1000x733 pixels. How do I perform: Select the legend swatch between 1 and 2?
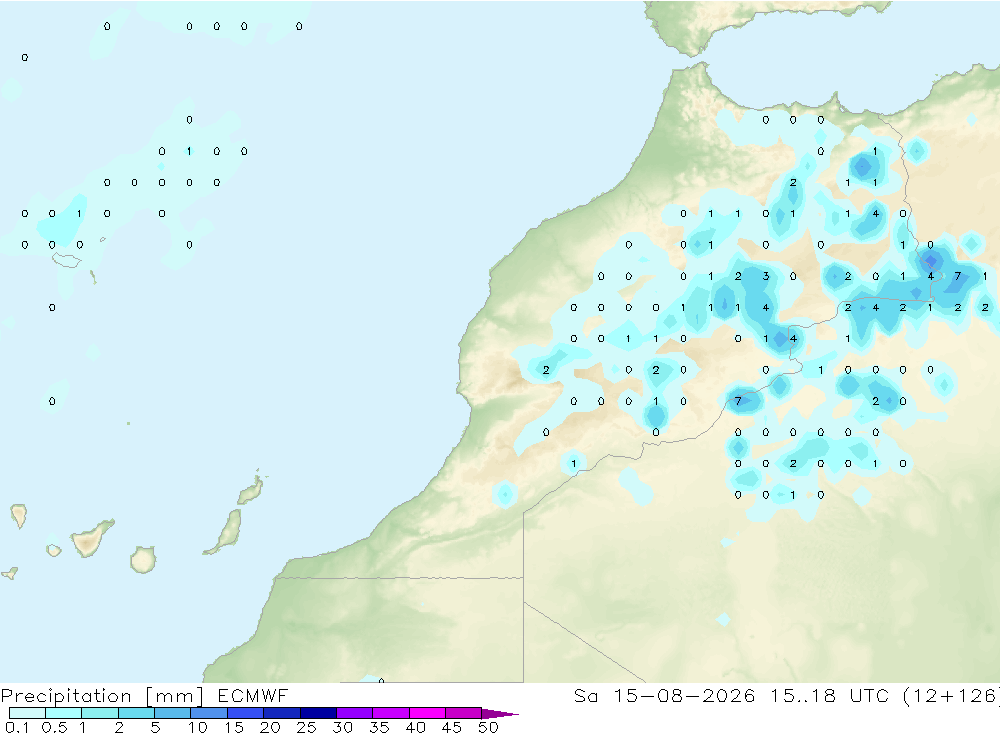(99, 713)
